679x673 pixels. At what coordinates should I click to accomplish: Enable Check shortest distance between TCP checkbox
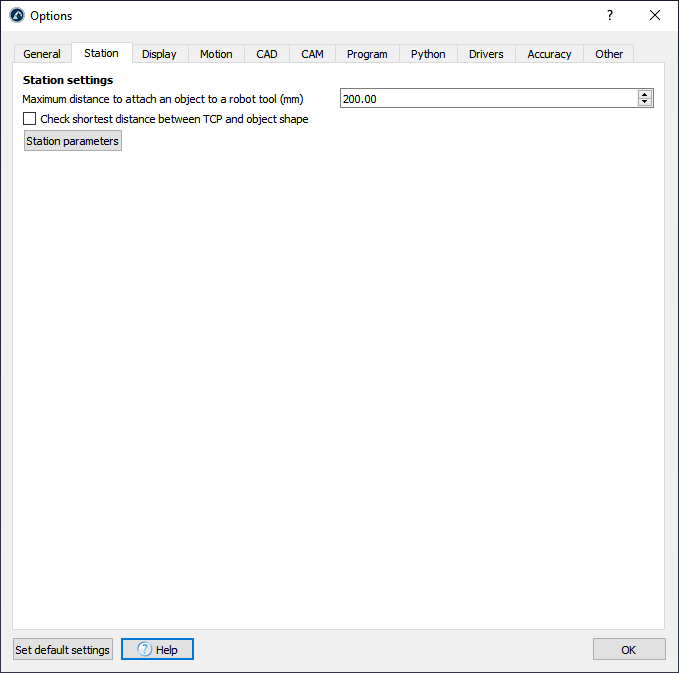[30, 119]
